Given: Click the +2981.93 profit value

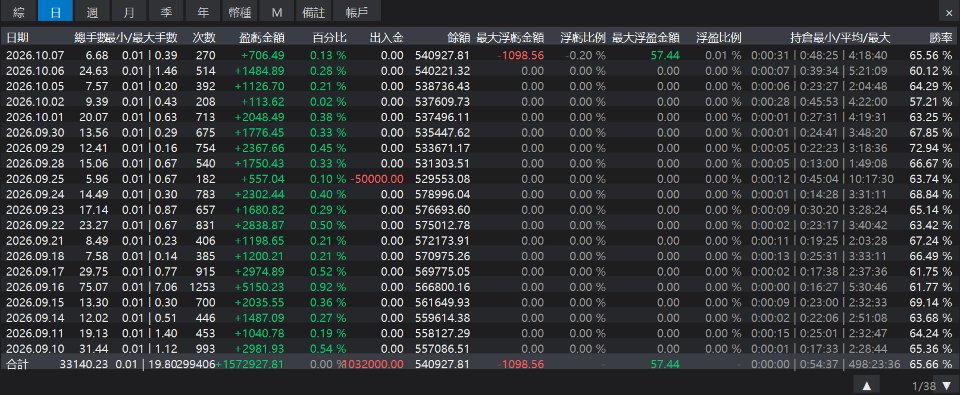Looking at the screenshot, I should point(260,349).
